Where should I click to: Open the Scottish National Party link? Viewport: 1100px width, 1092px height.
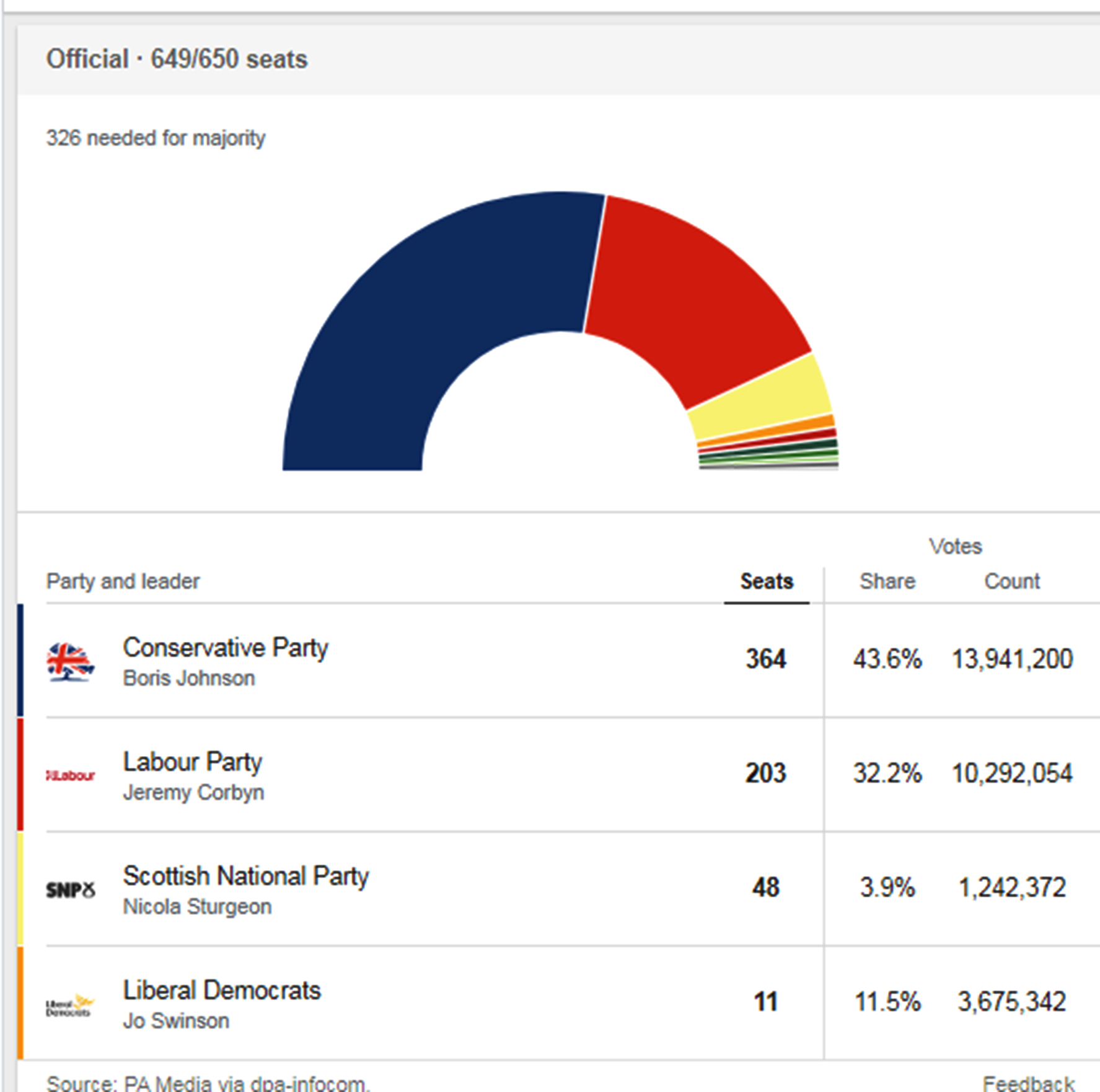246,876
